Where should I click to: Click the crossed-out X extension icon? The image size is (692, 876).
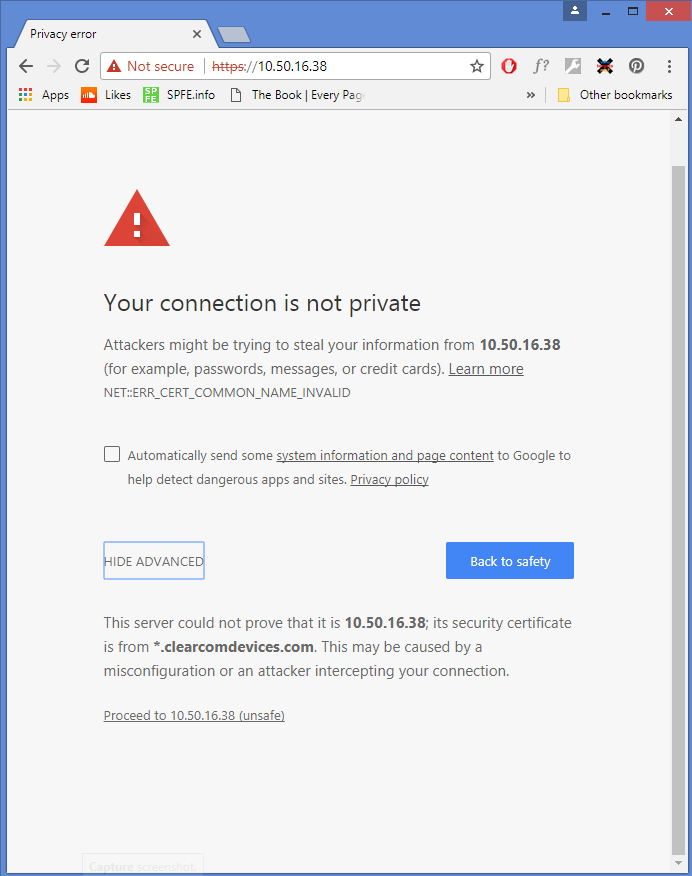(x=604, y=66)
